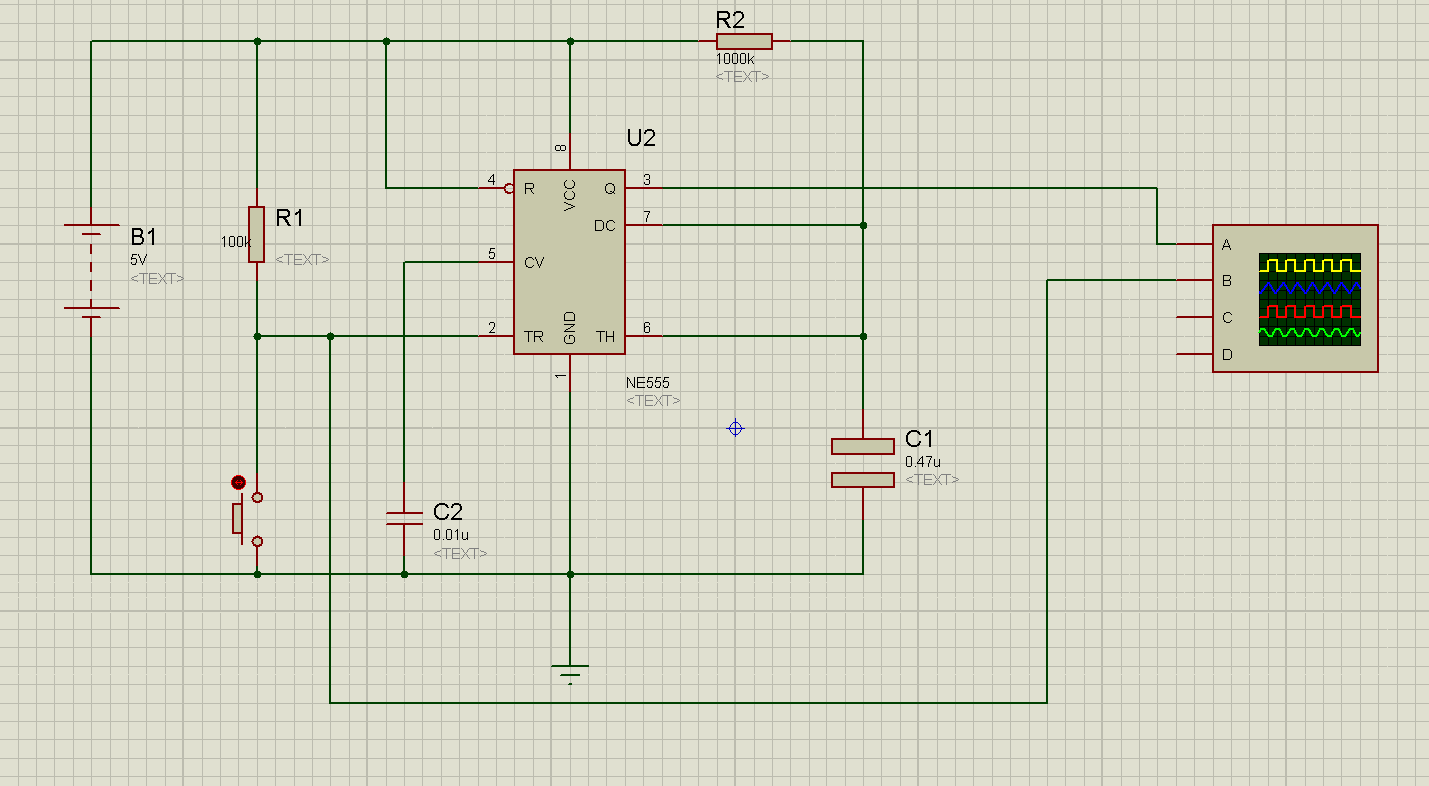Image resolution: width=1429 pixels, height=786 pixels.
Task: Click the 5V battery value
Action: coord(138,259)
